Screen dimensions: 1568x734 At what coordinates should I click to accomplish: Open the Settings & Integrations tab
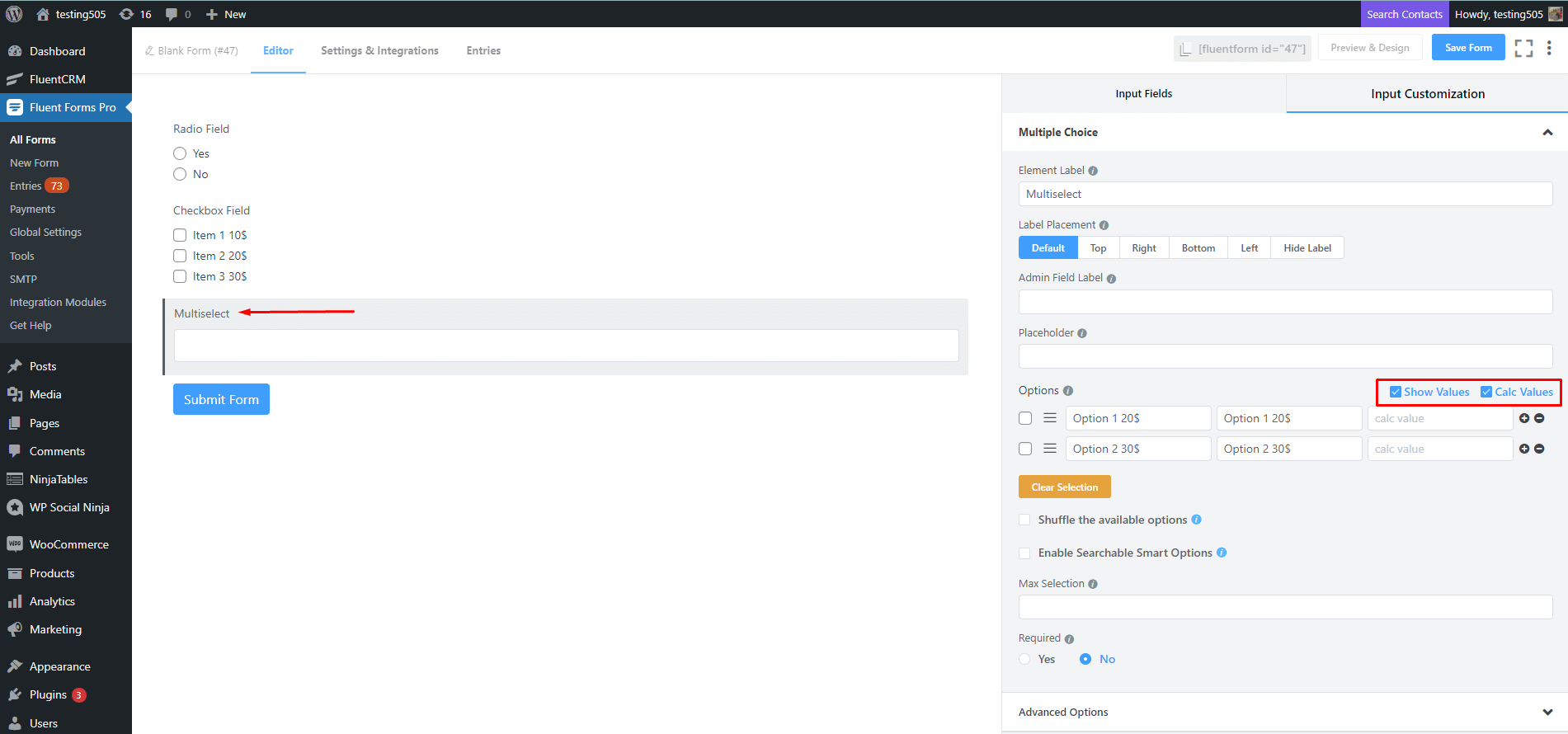[x=379, y=50]
